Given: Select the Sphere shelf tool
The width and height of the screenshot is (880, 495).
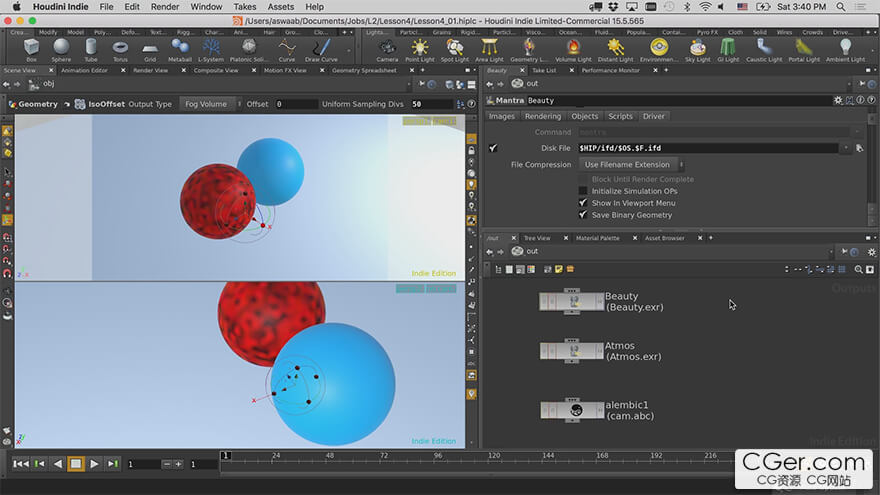Looking at the screenshot, I should point(61,50).
